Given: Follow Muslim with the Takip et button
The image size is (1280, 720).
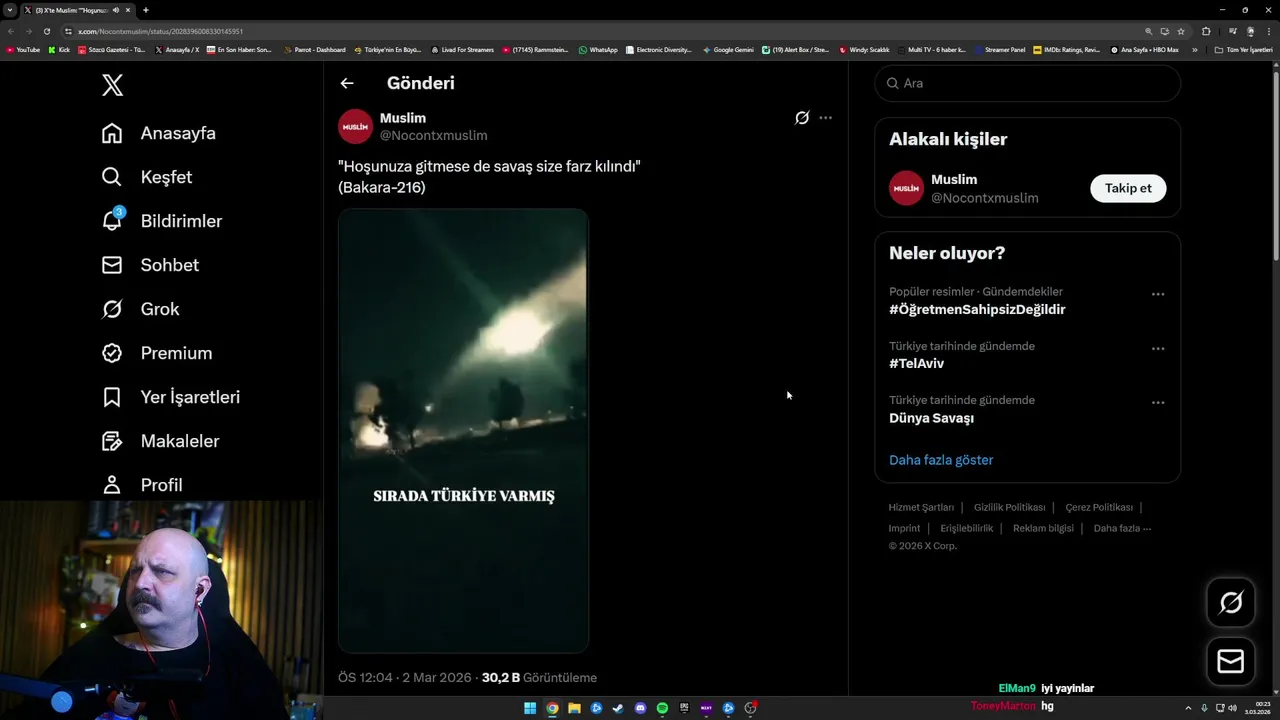Looking at the screenshot, I should [x=1128, y=188].
